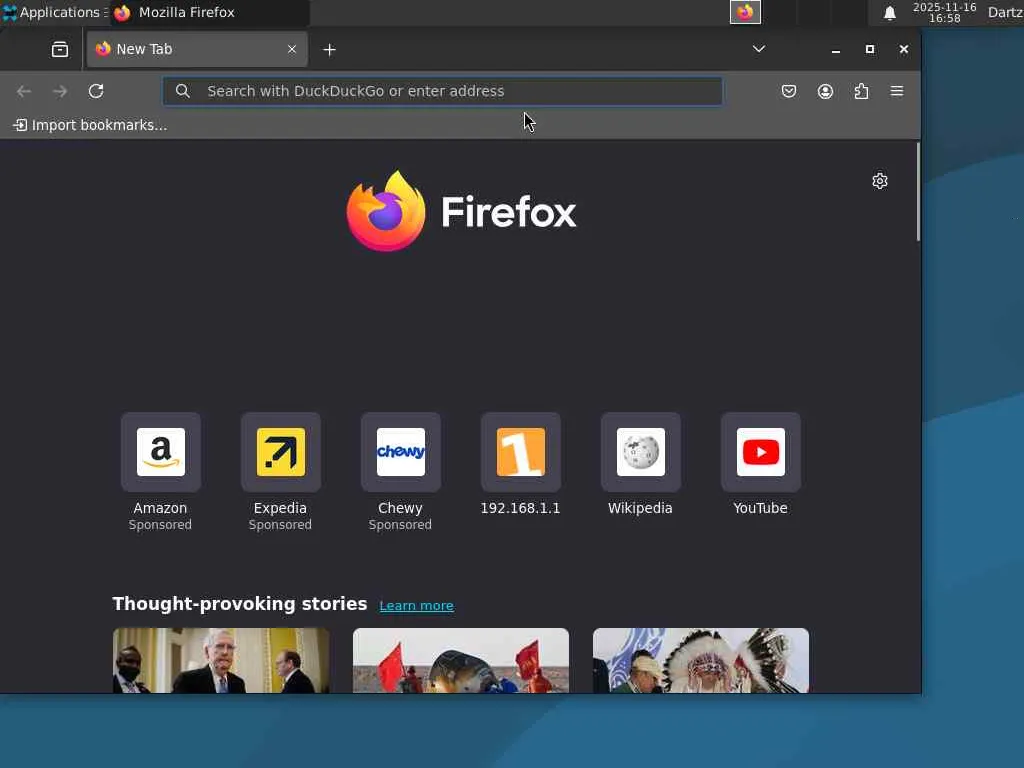Open the Firefox account icon
Screen dimensions: 1024x768
(825, 91)
